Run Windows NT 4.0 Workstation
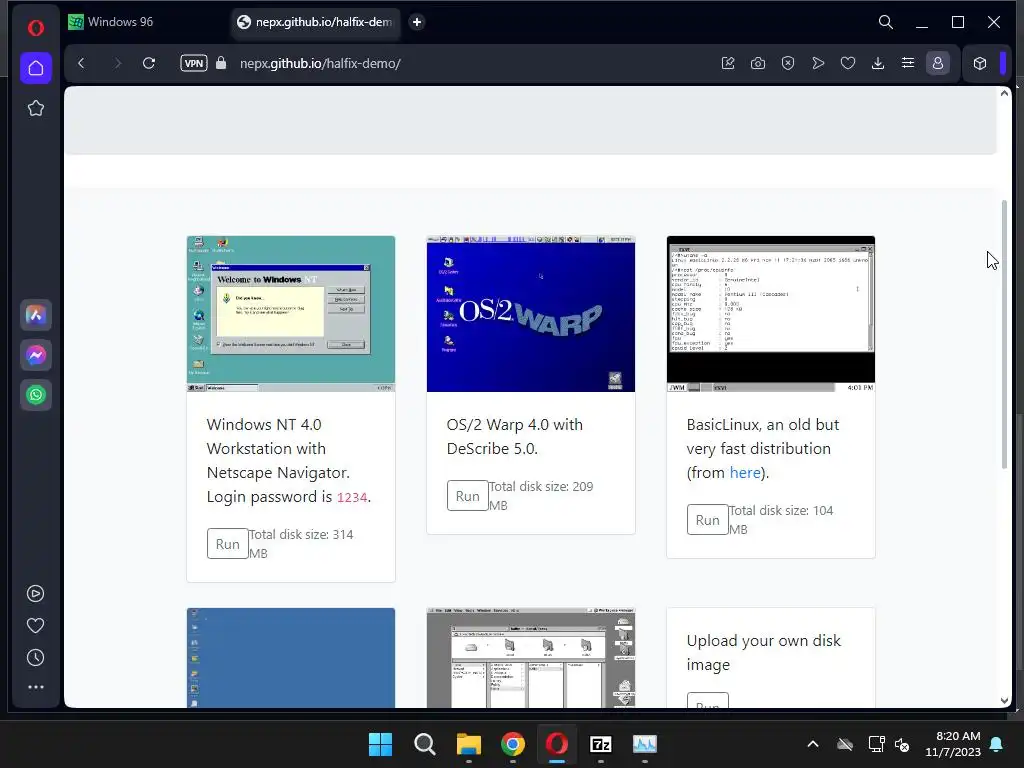The height and width of the screenshot is (768, 1024). [227, 543]
